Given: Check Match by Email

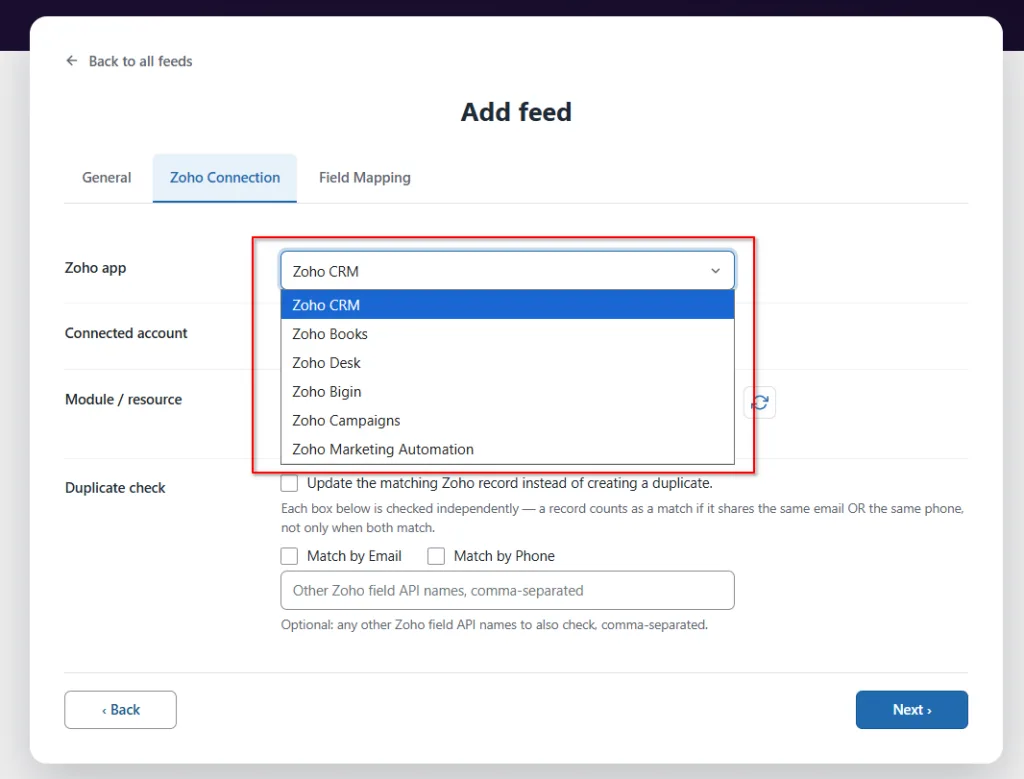Looking at the screenshot, I should coord(289,556).
